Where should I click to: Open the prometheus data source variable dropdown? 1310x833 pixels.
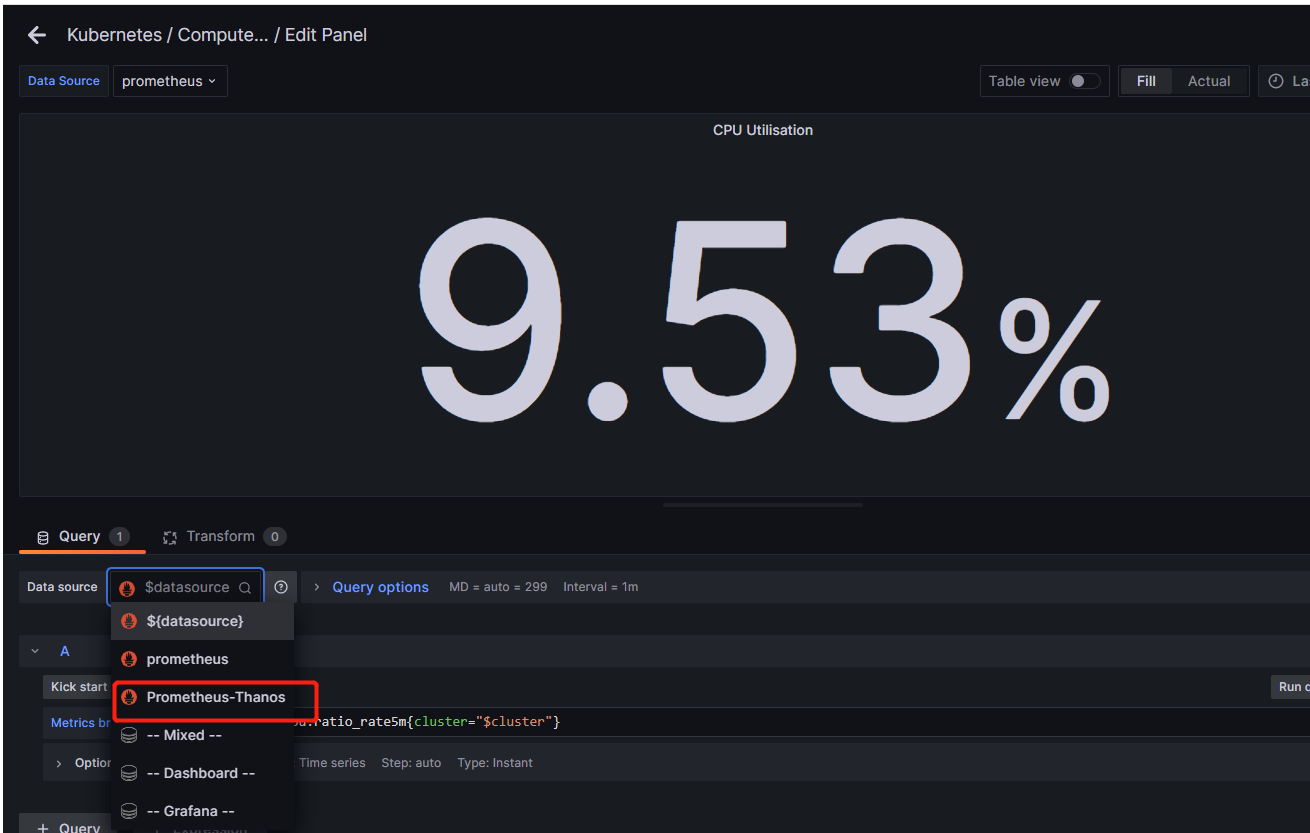tap(170, 81)
